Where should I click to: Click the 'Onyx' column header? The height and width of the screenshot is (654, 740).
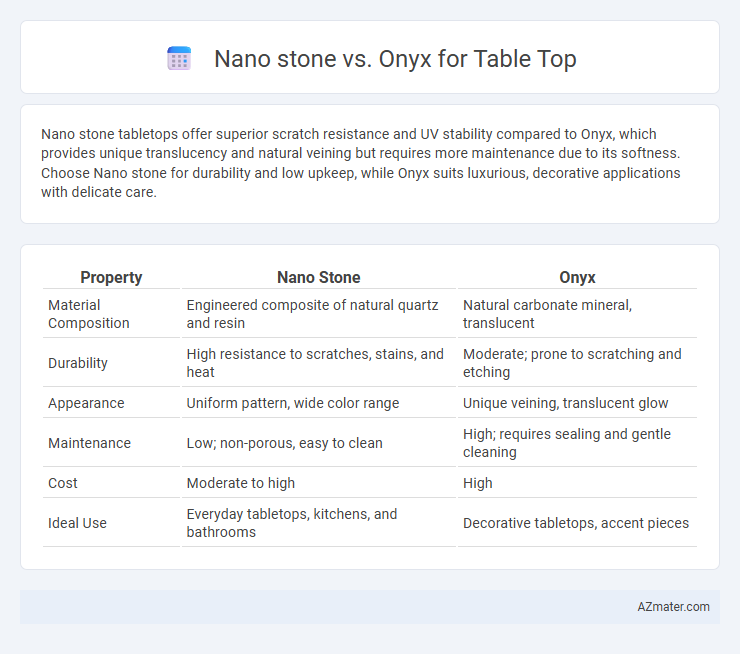point(577,277)
